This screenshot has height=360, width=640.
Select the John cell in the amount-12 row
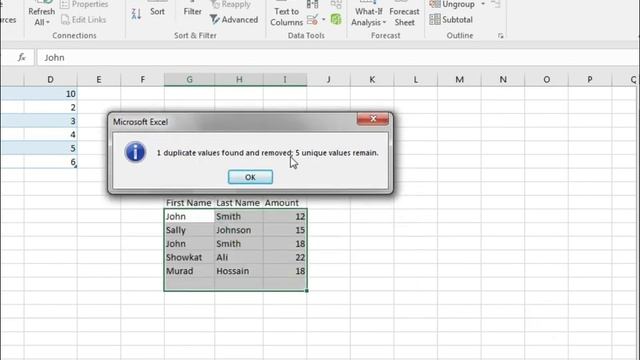[x=189, y=217]
